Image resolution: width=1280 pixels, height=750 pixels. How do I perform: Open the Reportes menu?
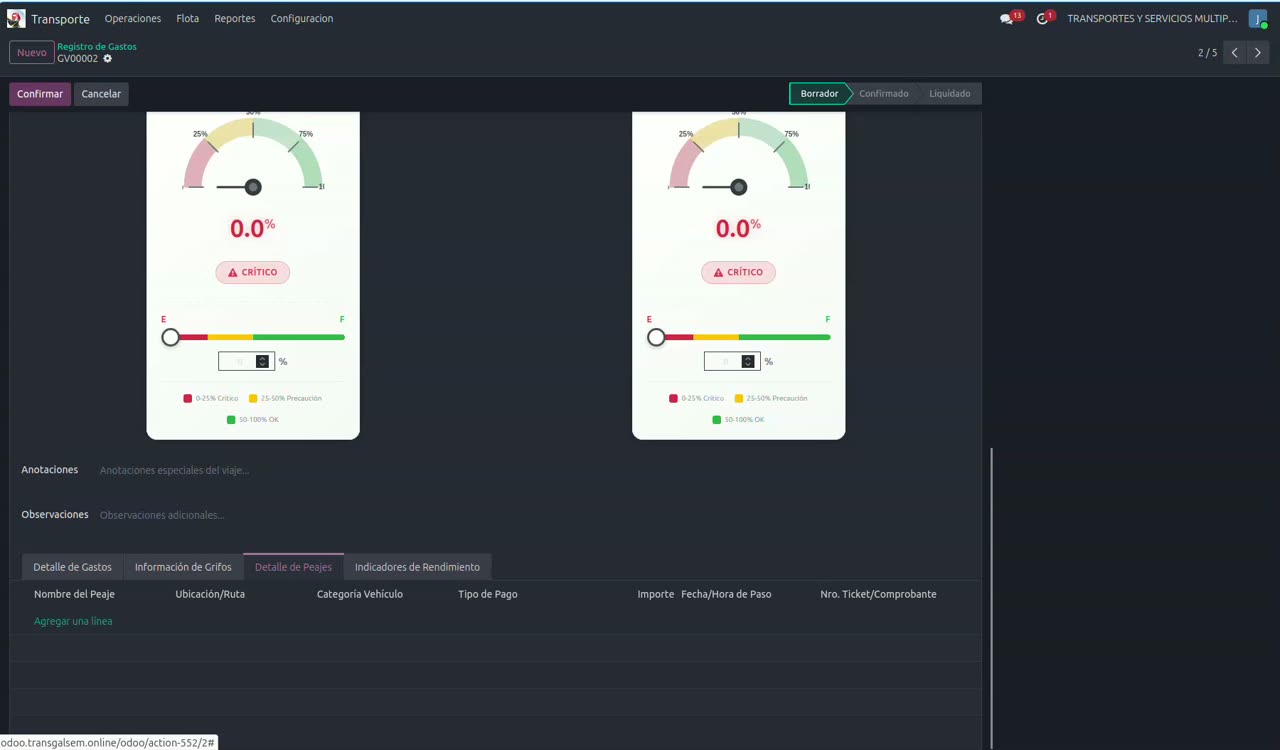tap(235, 19)
